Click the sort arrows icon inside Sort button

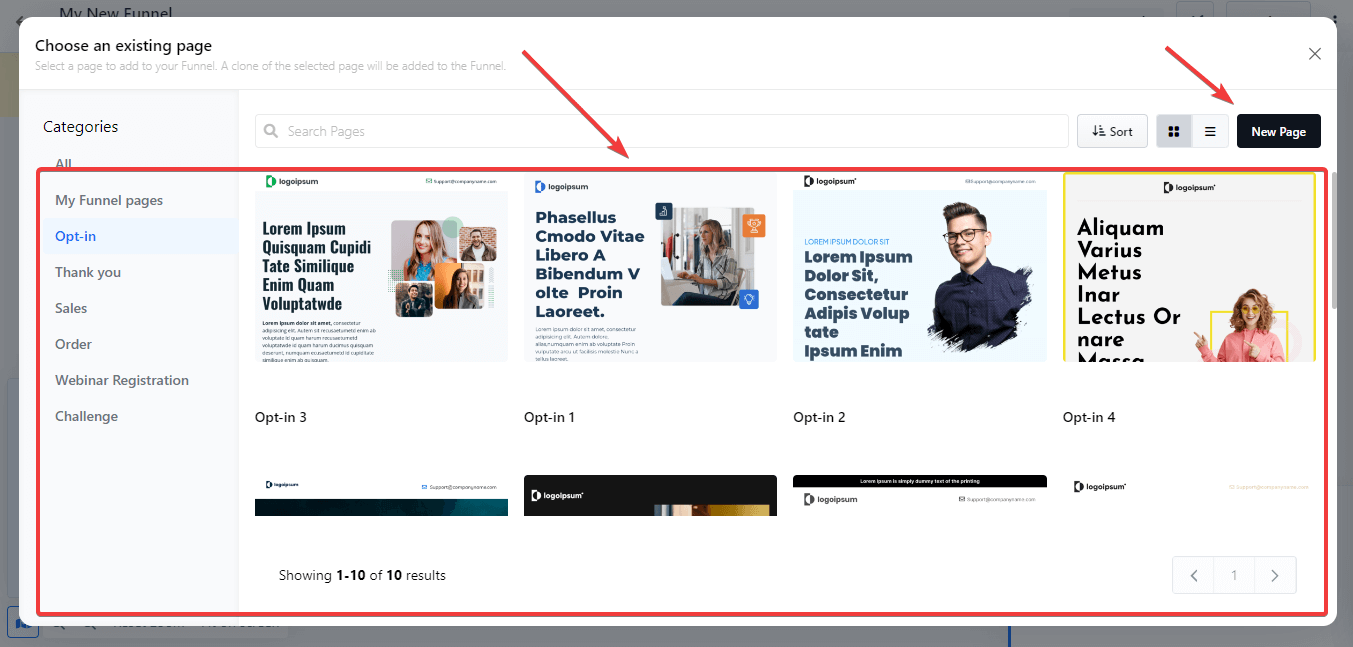tap(1098, 130)
